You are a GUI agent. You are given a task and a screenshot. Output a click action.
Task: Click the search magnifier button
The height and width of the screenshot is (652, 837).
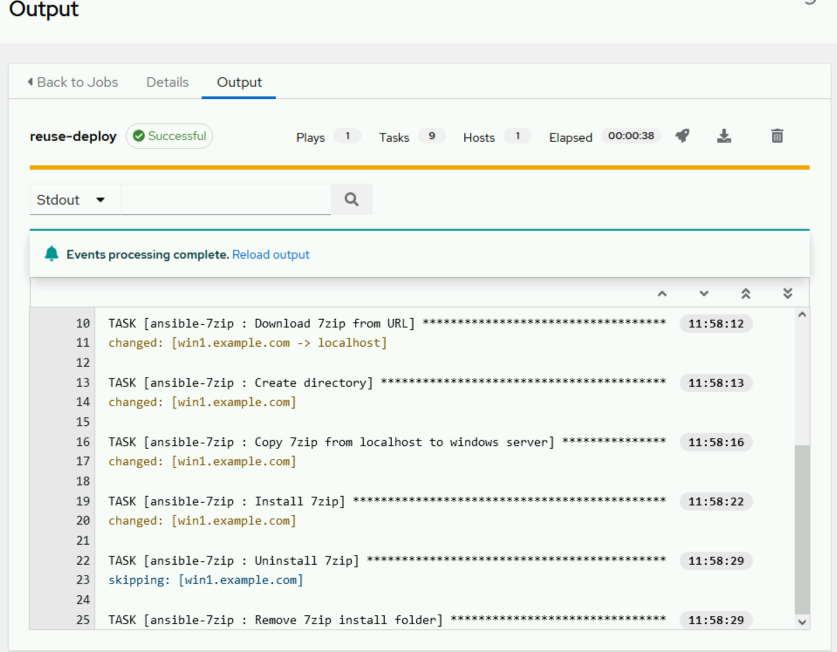[x=351, y=199]
